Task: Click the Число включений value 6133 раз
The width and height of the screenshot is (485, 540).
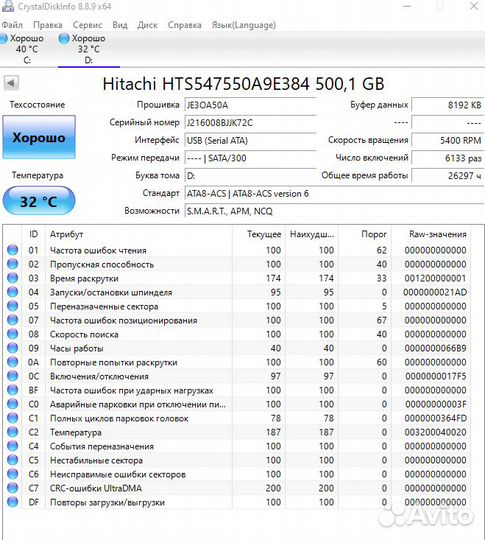Action: 448,158
